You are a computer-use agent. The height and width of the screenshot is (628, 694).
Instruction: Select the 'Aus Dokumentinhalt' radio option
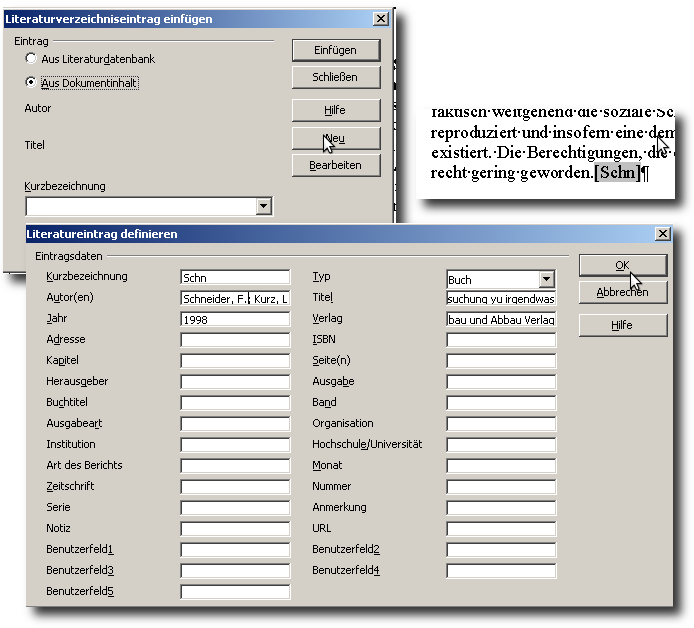31,82
